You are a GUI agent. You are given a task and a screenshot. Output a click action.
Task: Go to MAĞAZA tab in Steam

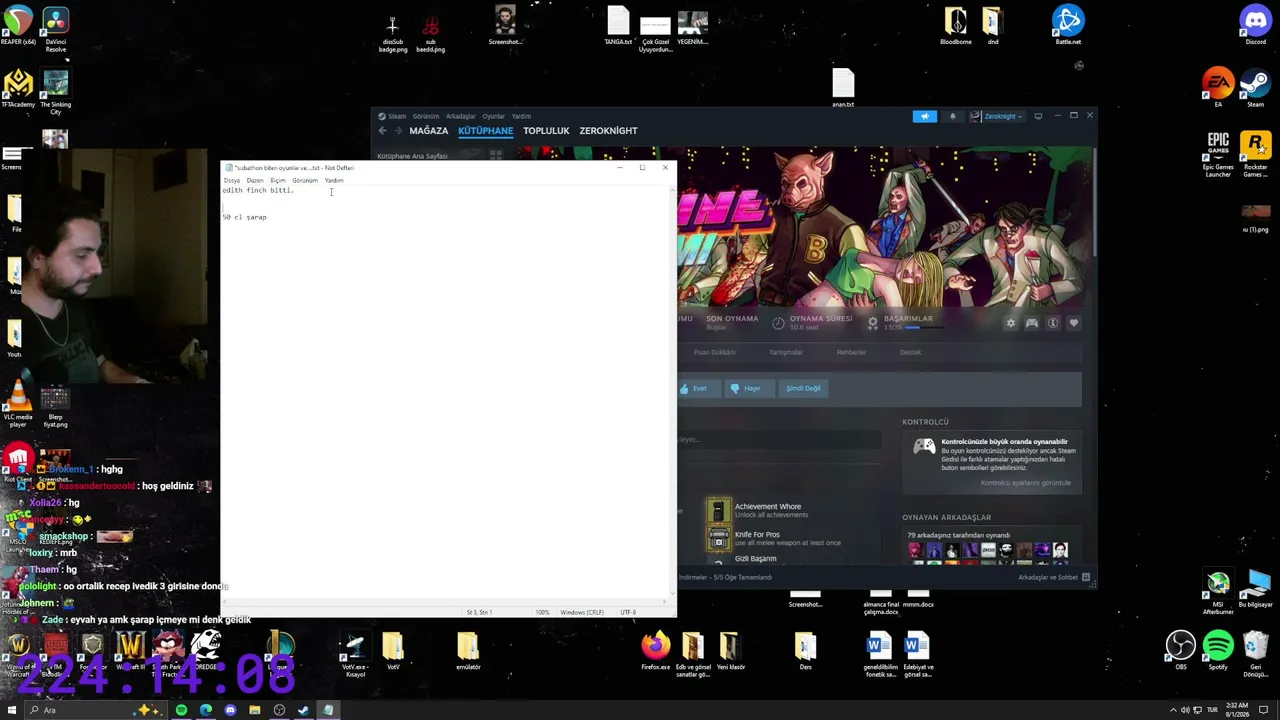428,131
